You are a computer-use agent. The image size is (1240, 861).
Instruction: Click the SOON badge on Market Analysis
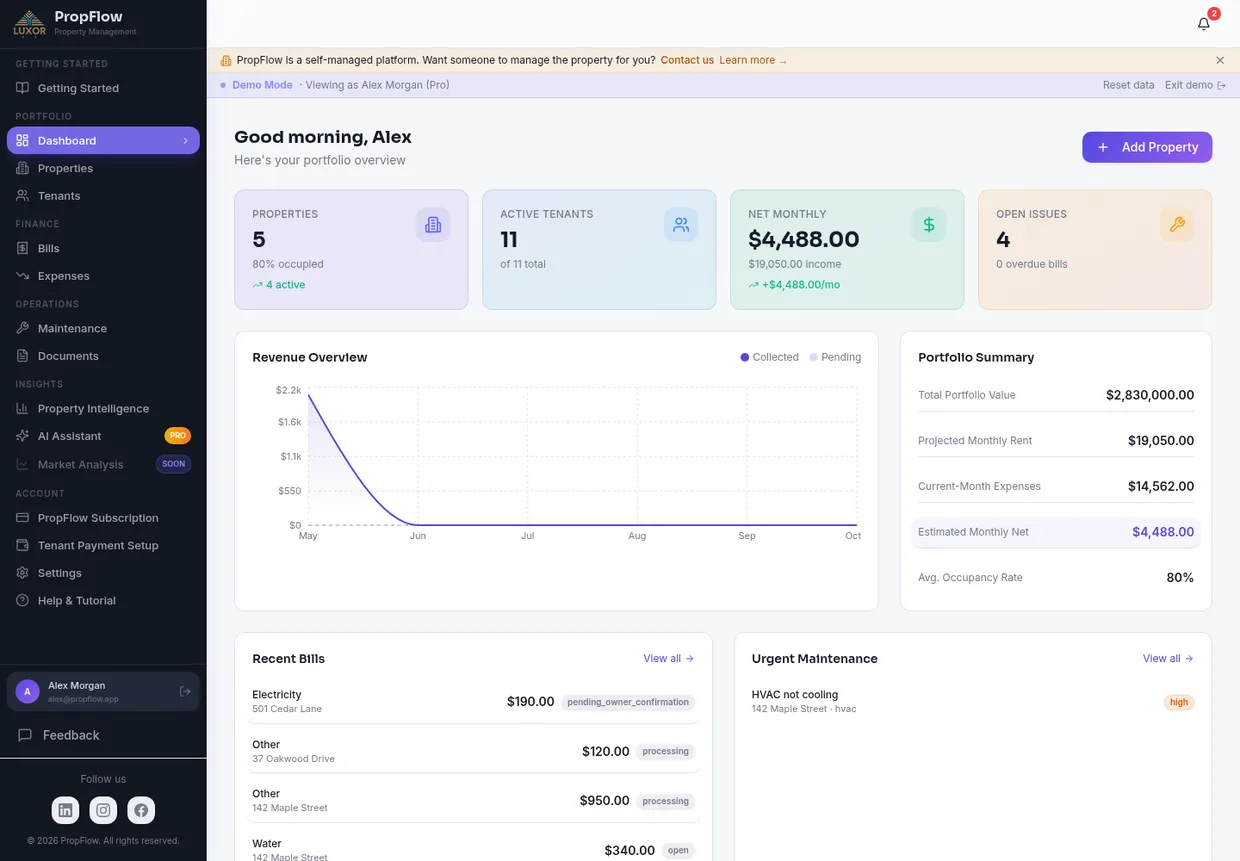(x=173, y=464)
